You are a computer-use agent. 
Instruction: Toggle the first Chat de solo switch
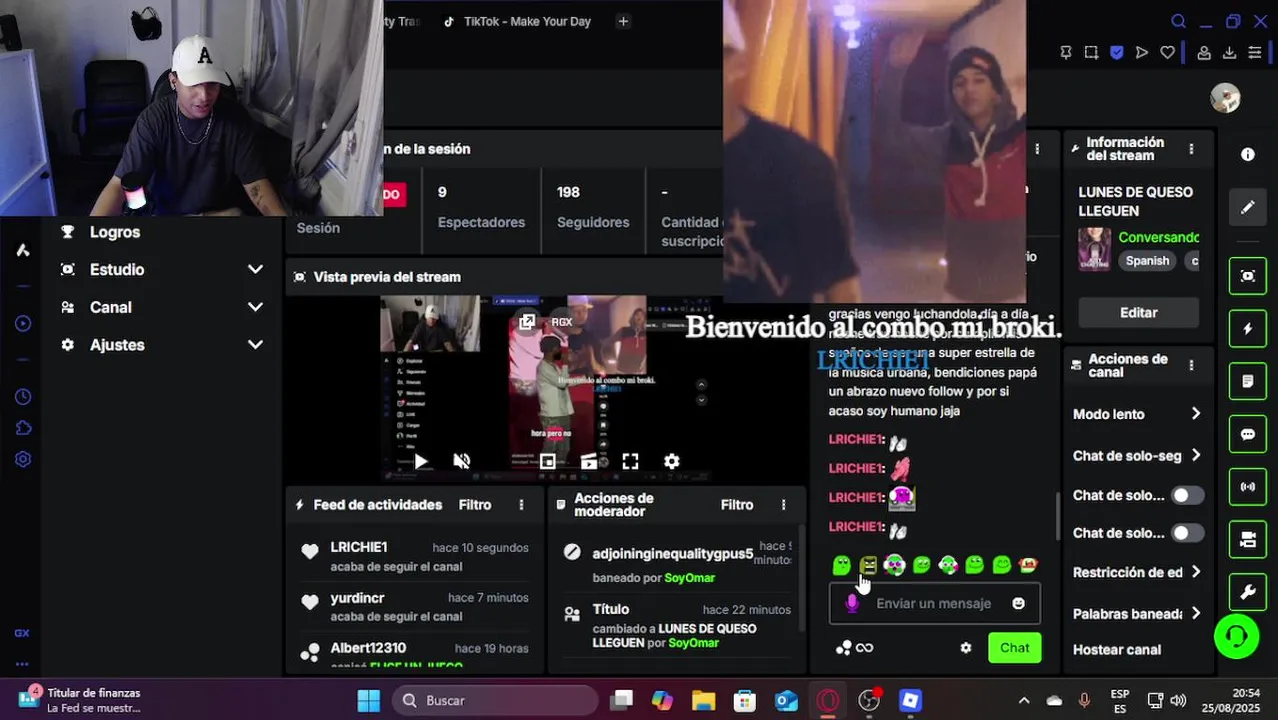click(1187, 495)
